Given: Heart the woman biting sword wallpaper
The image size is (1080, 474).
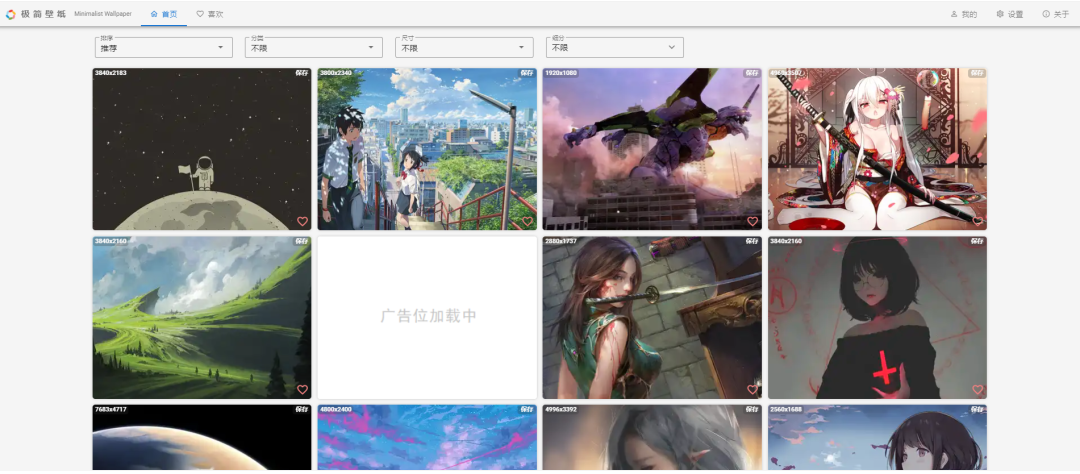Looking at the screenshot, I should click(752, 389).
